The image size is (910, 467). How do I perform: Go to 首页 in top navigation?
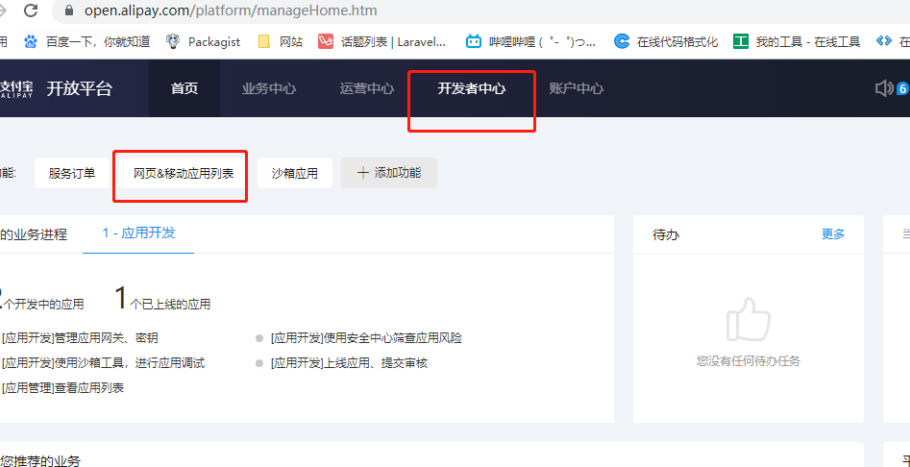(x=184, y=88)
